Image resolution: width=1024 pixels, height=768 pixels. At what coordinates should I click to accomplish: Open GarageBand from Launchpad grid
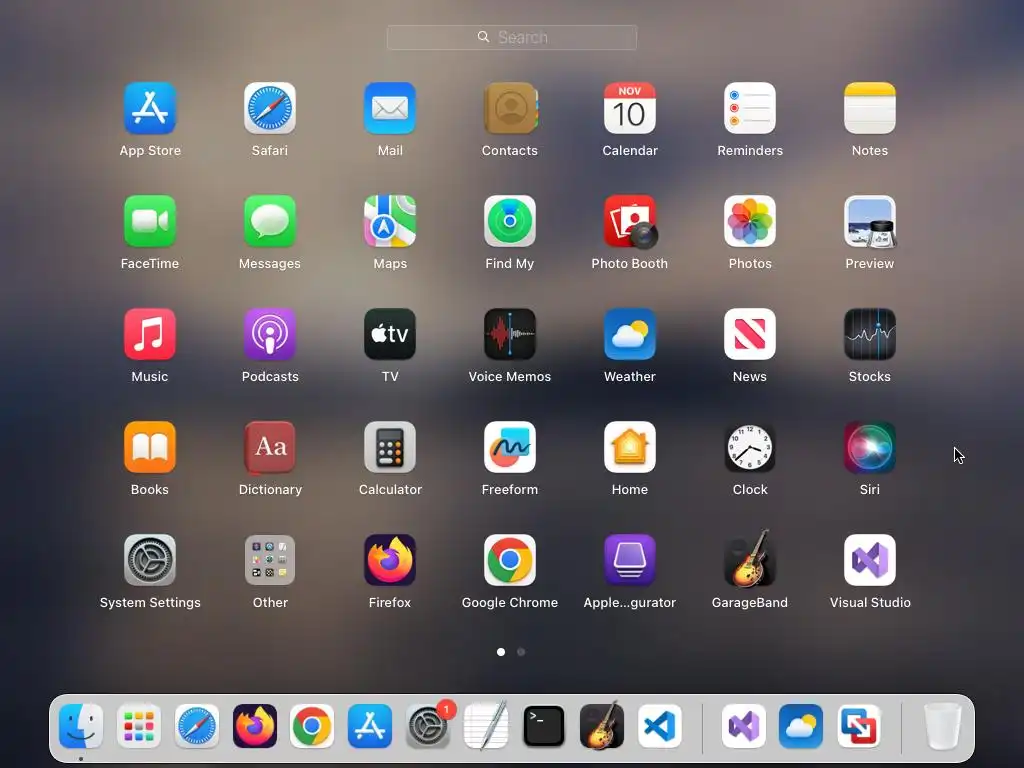750,559
